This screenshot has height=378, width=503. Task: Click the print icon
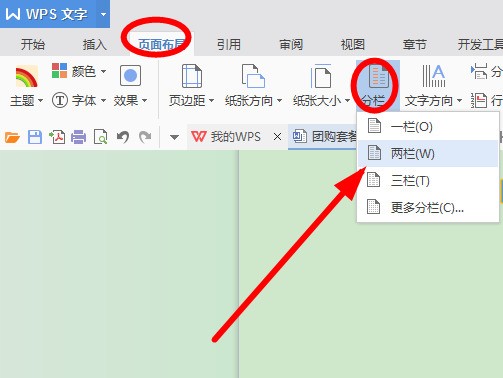(79, 137)
